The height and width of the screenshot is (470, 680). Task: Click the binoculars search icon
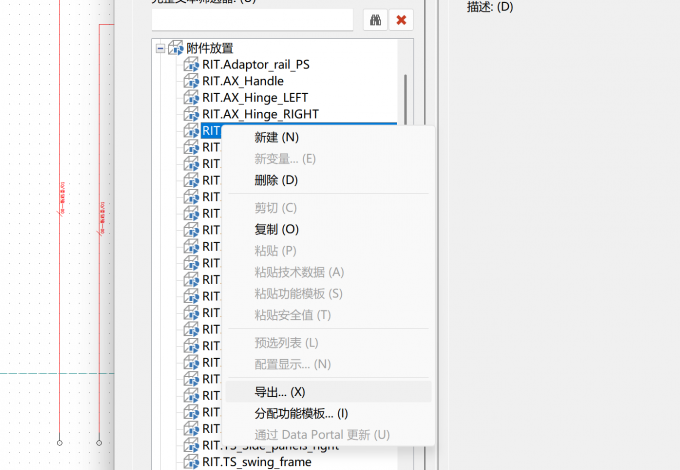tap(375, 20)
